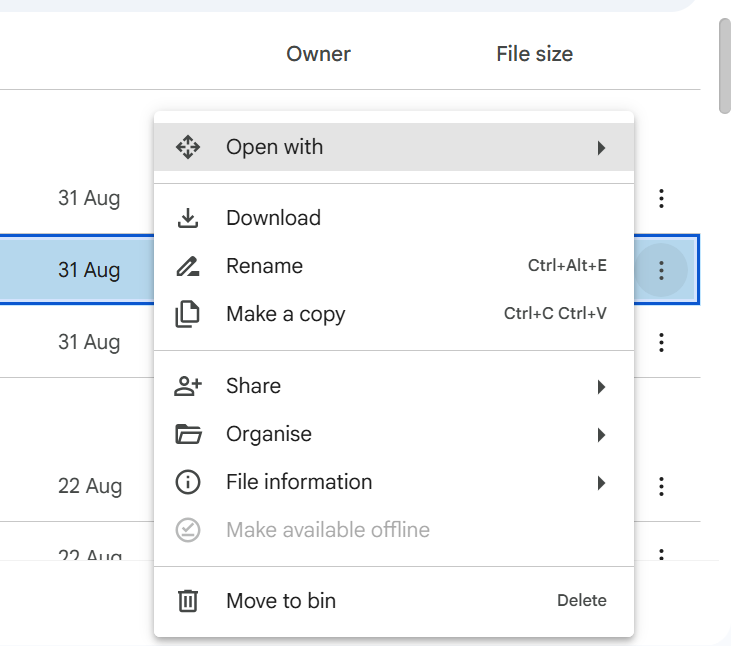Screen dimensions: 731x646
Task: Click the File information circle icon
Action: 187,482
